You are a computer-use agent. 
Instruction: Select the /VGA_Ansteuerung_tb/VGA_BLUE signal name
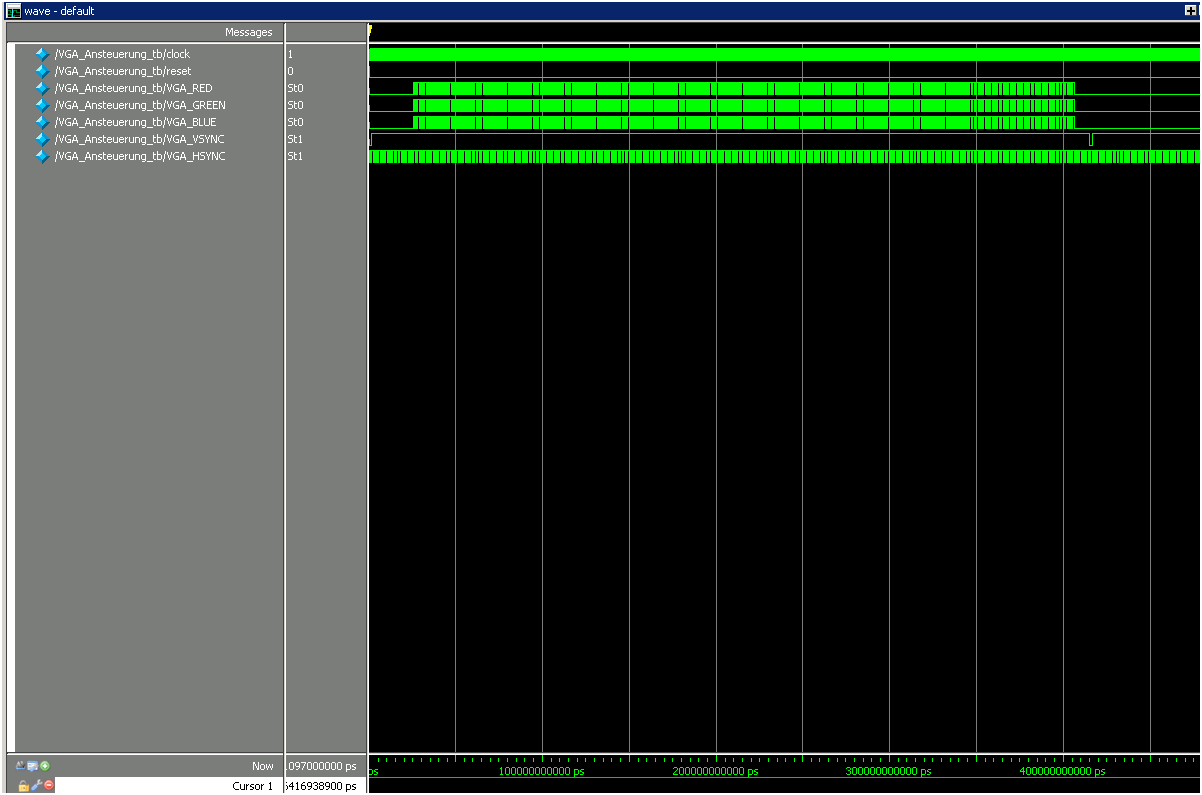(136, 122)
